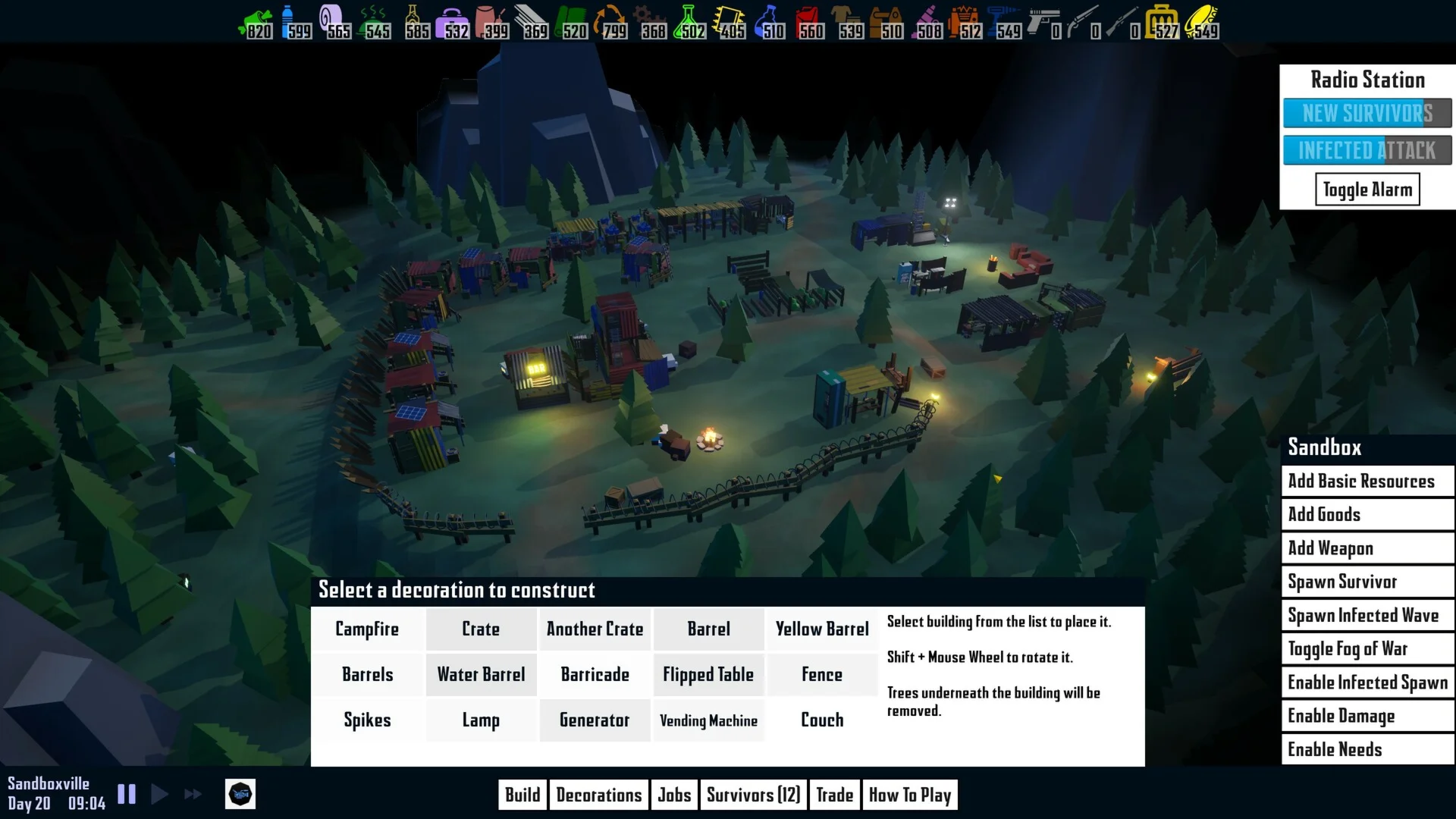
Task: Enable Infected Spawn in Sandbox panel
Action: pos(1367,682)
